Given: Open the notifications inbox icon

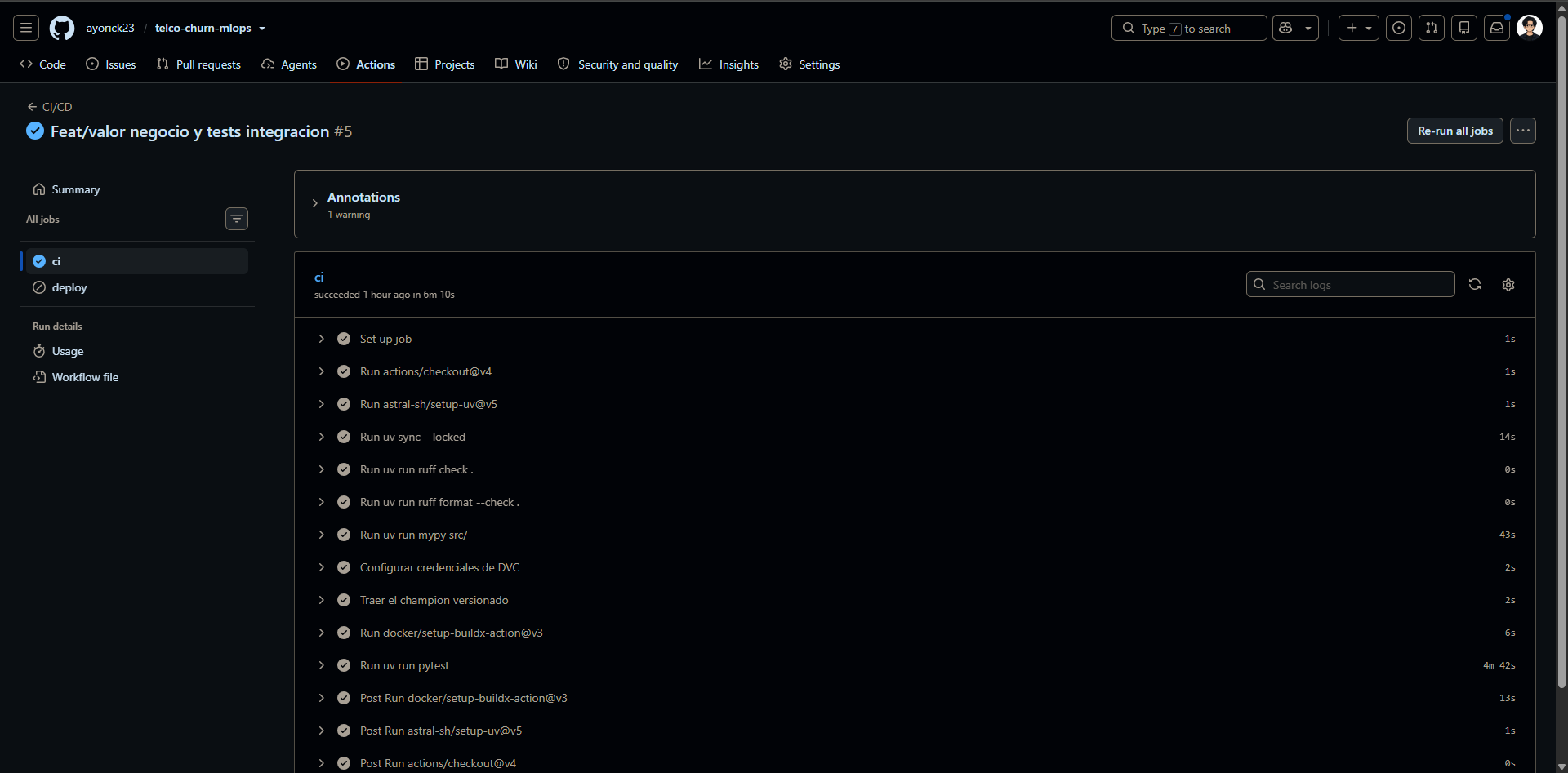Looking at the screenshot, I should [1497, 28].
